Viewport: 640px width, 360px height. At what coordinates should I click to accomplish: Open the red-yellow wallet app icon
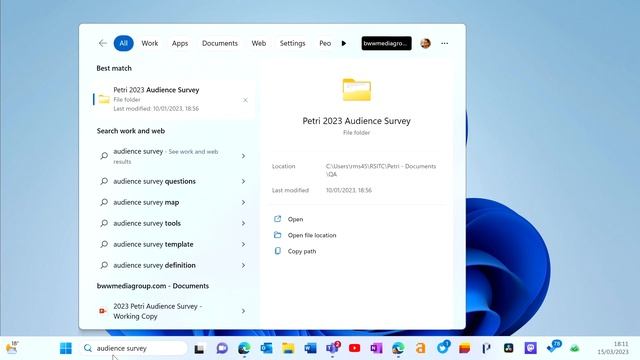point(464,348)
